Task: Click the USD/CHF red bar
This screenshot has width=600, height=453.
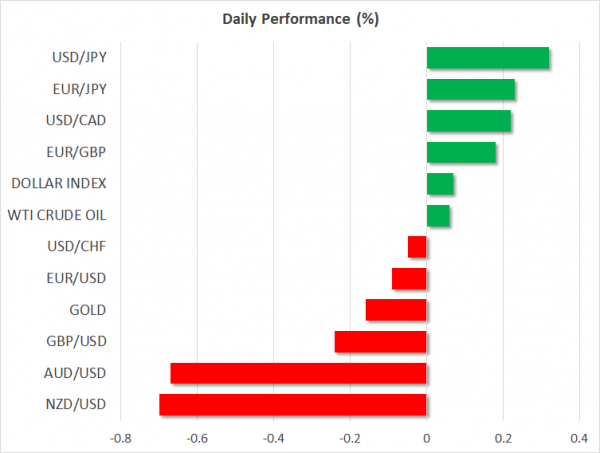Action: click(x=418, y=247)
